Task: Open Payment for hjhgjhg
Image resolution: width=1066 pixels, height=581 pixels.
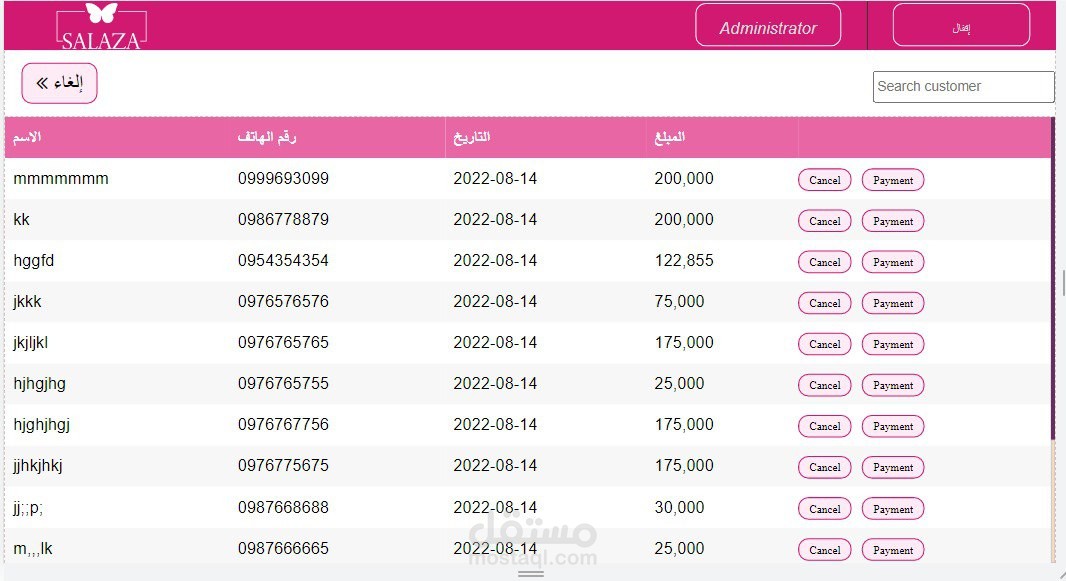Action: pos(893,385)
